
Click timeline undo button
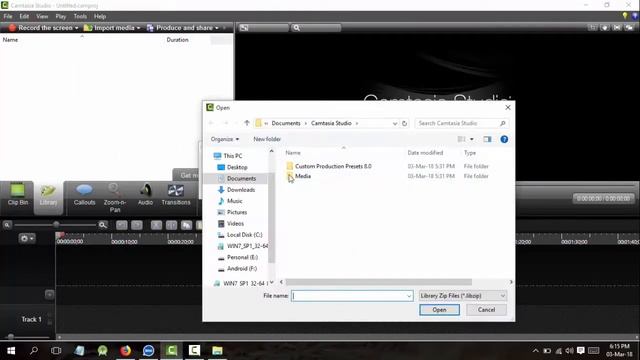122,225
